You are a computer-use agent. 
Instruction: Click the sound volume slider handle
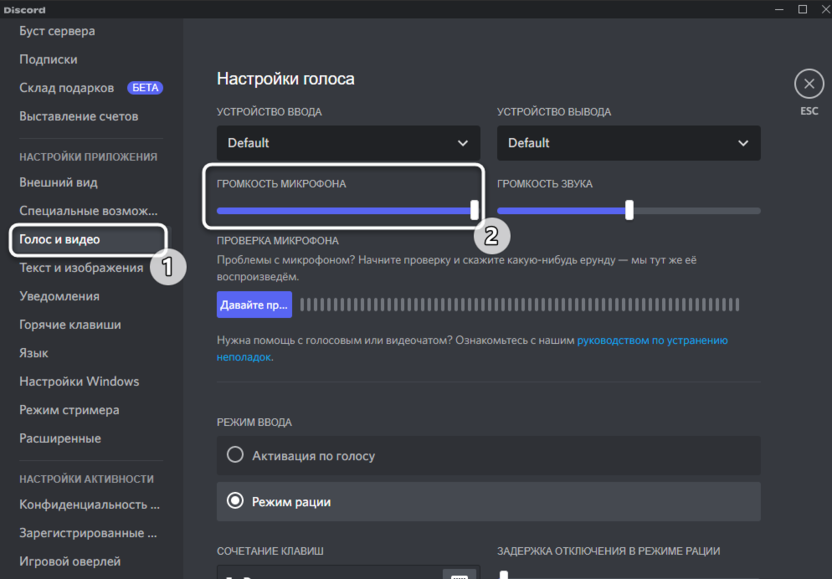coord(629,210)
